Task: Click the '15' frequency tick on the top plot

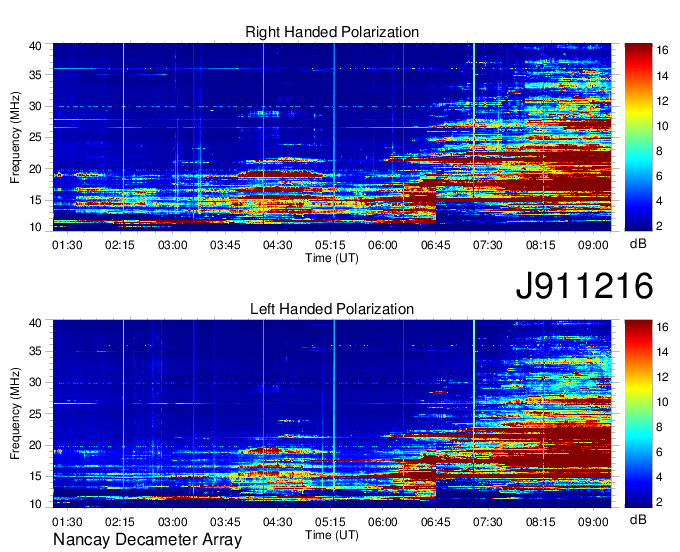Action: pyautogui.click(x=36, y=200)
